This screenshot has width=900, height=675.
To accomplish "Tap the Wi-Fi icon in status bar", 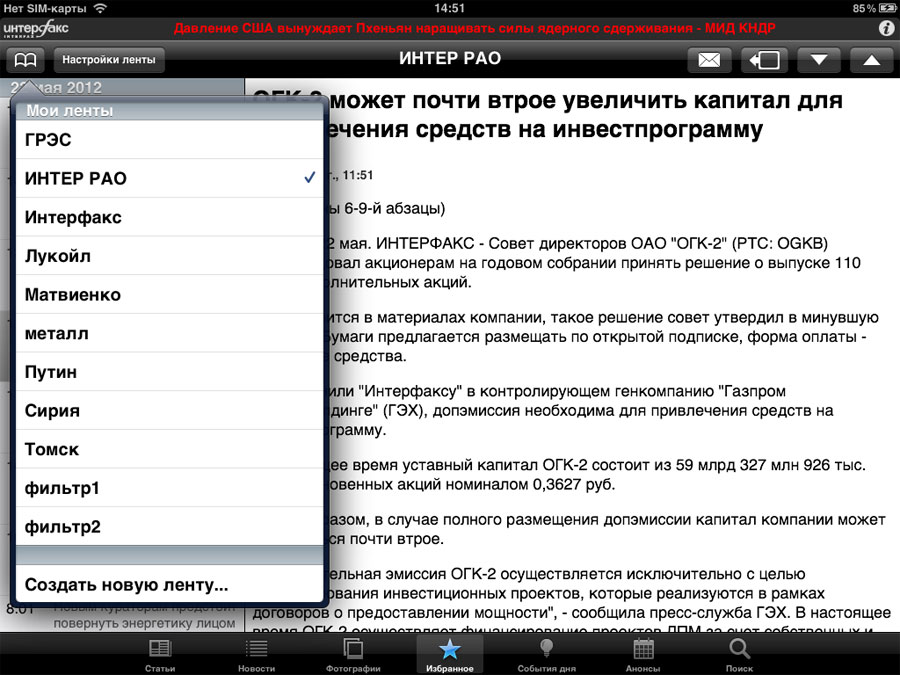I will tap(100, 8).
